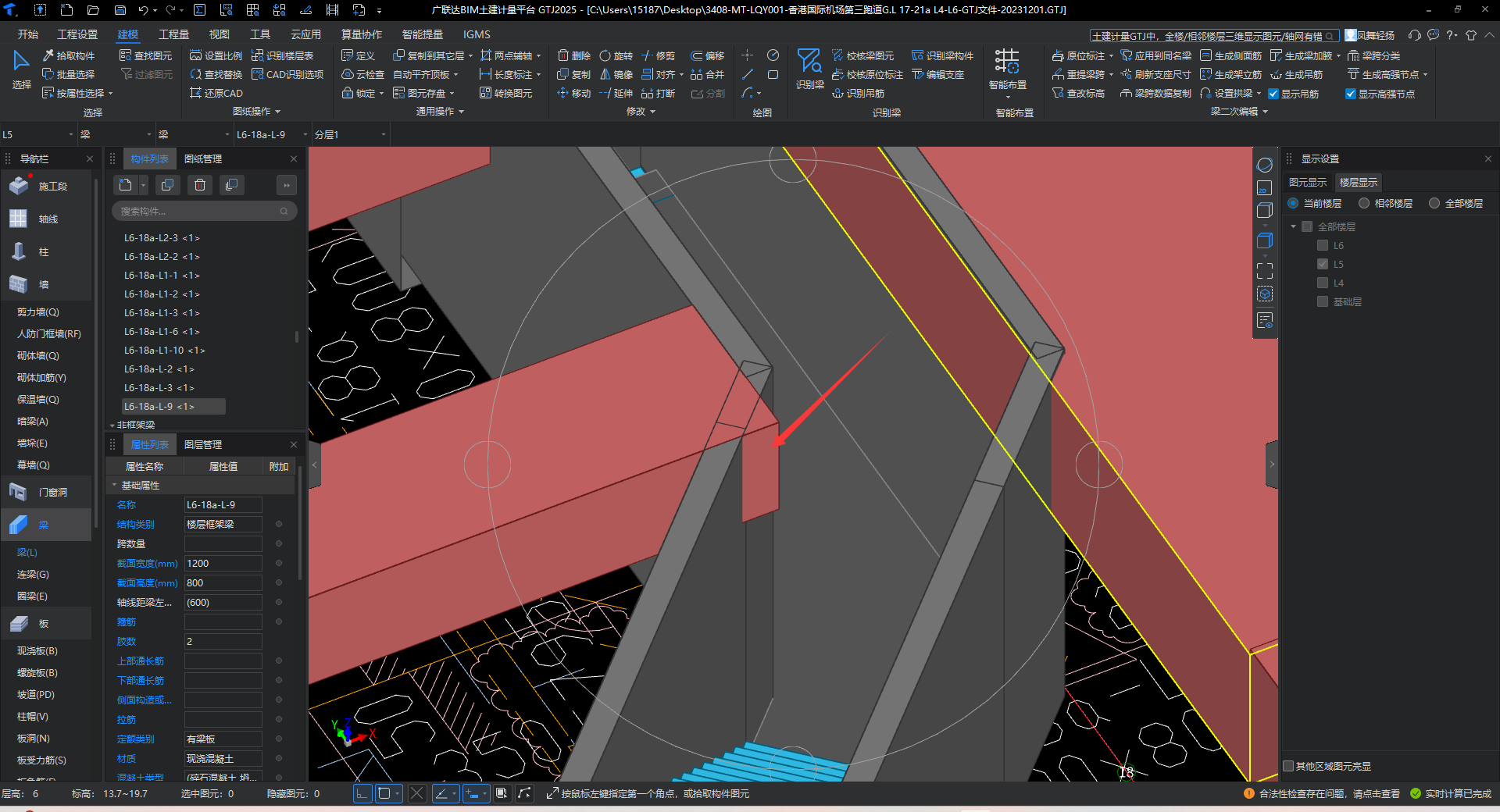Click 请点击查看 legality check message
1500x812 pixels.
(1377, 793)
